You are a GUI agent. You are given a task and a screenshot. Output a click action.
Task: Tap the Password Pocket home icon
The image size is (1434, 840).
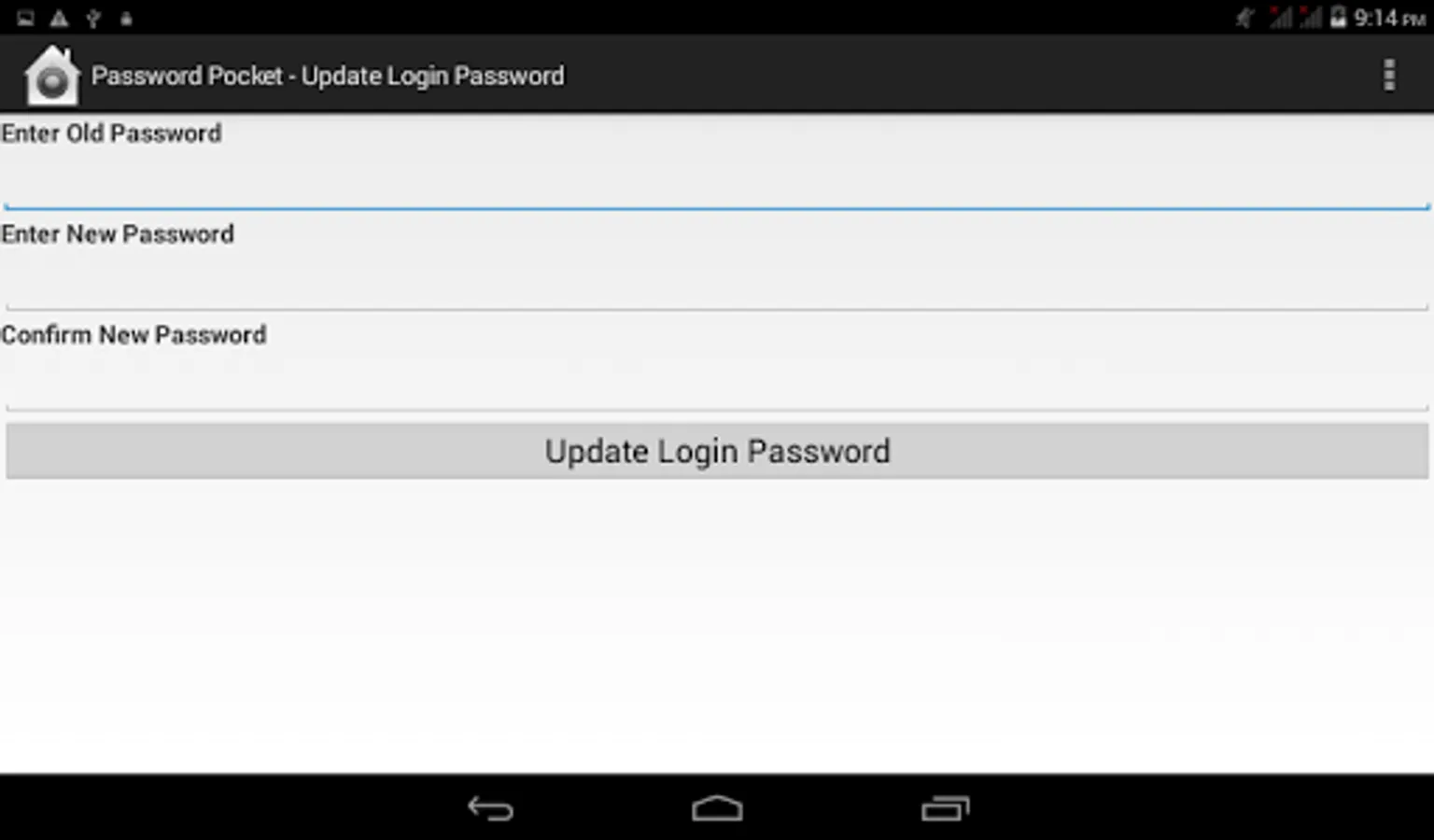click(x=51, y=75)
